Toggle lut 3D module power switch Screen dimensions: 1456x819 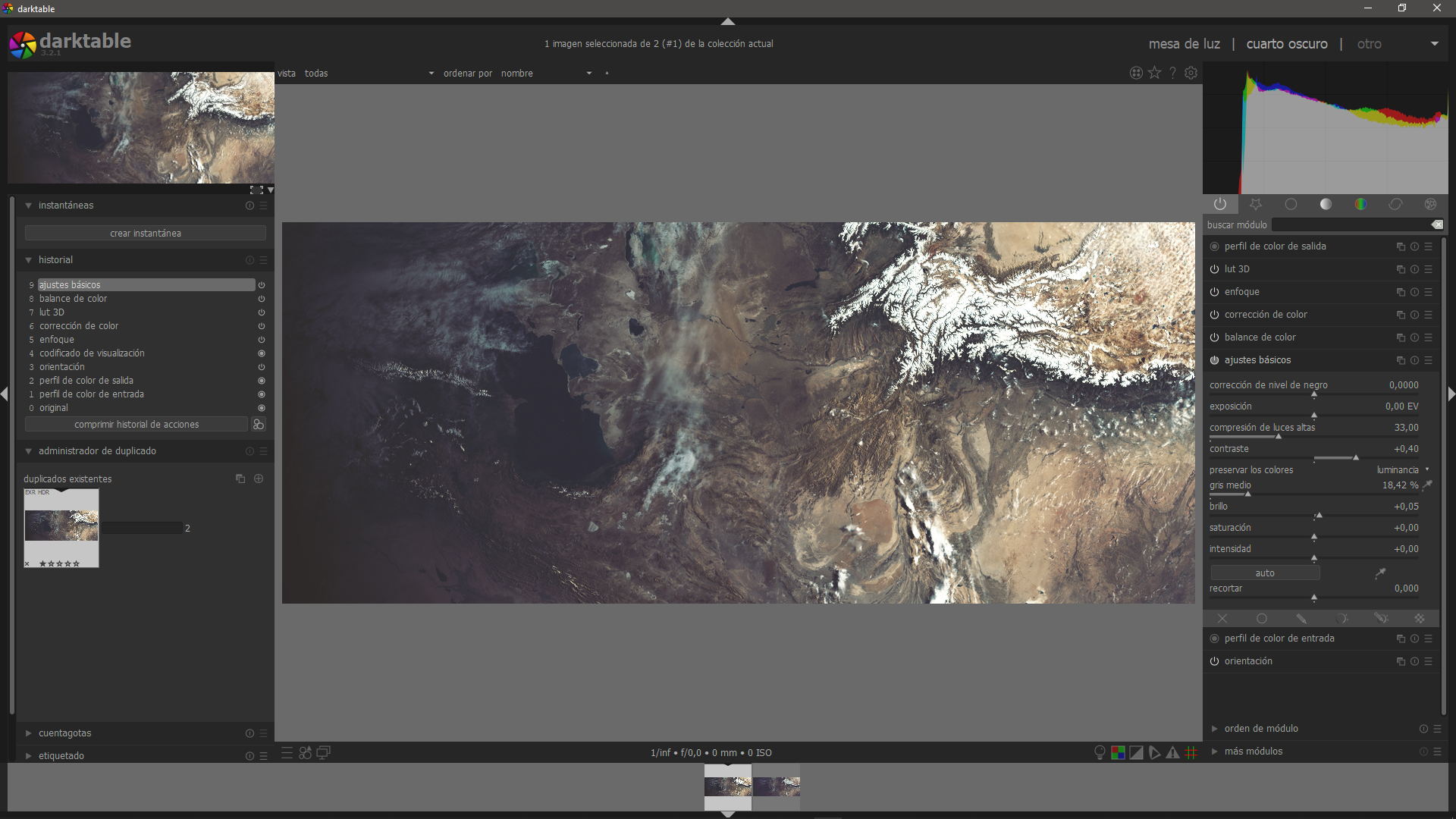point(1214,269)
